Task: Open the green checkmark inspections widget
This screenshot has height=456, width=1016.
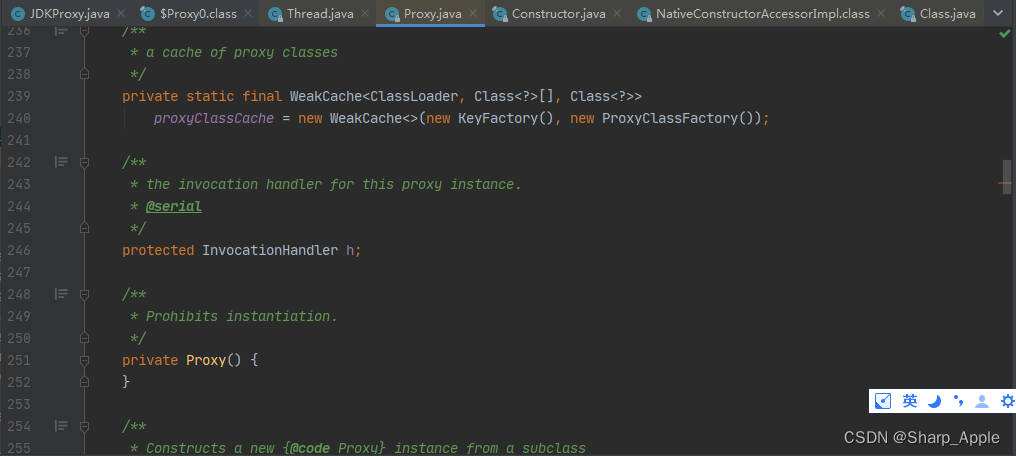Action: [x=1005, y=33]
